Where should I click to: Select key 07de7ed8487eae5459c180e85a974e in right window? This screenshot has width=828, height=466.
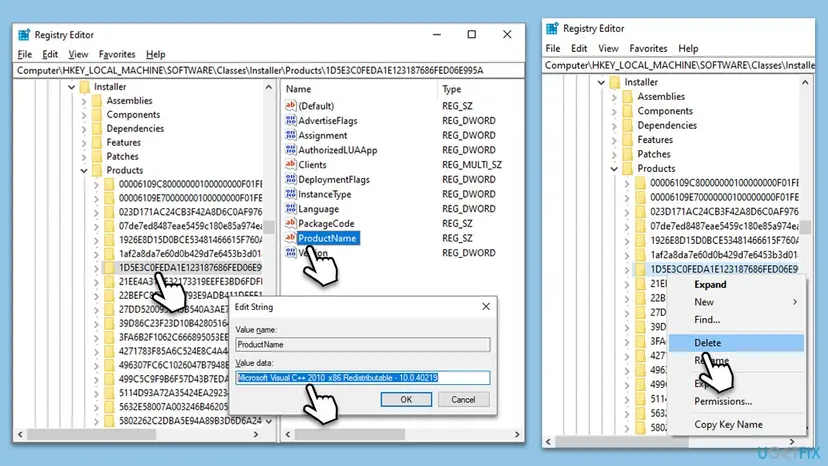724,226
